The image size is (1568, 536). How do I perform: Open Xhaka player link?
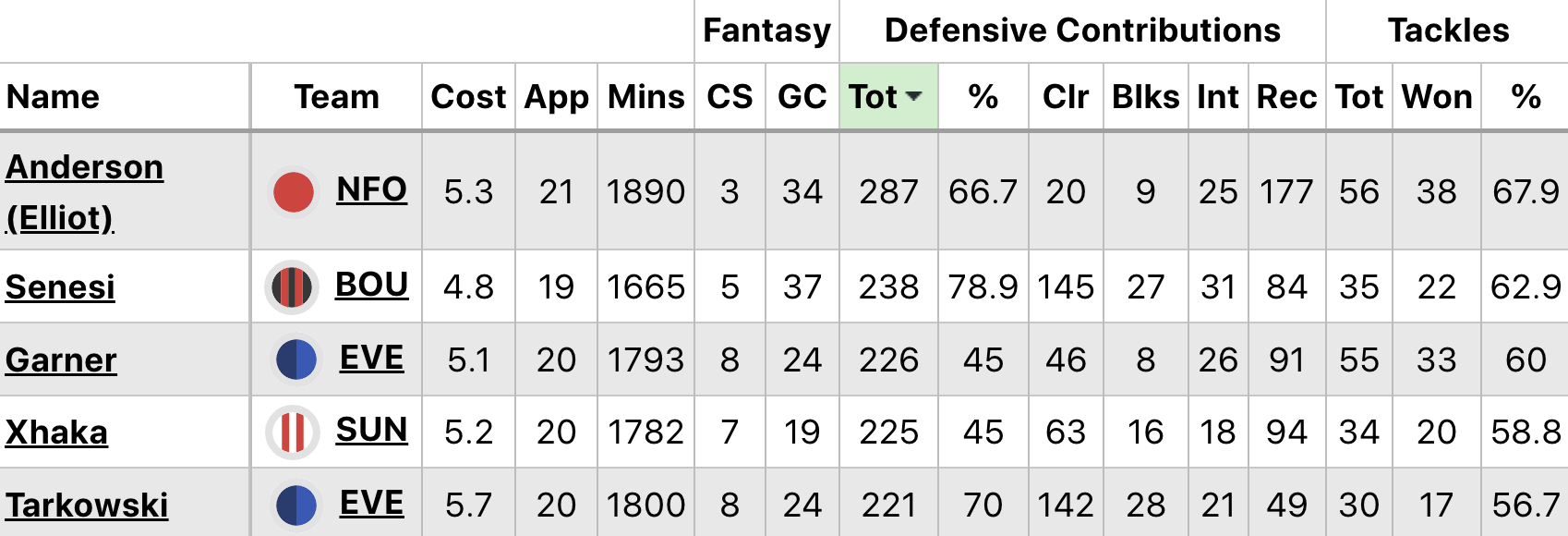point(56,432)
